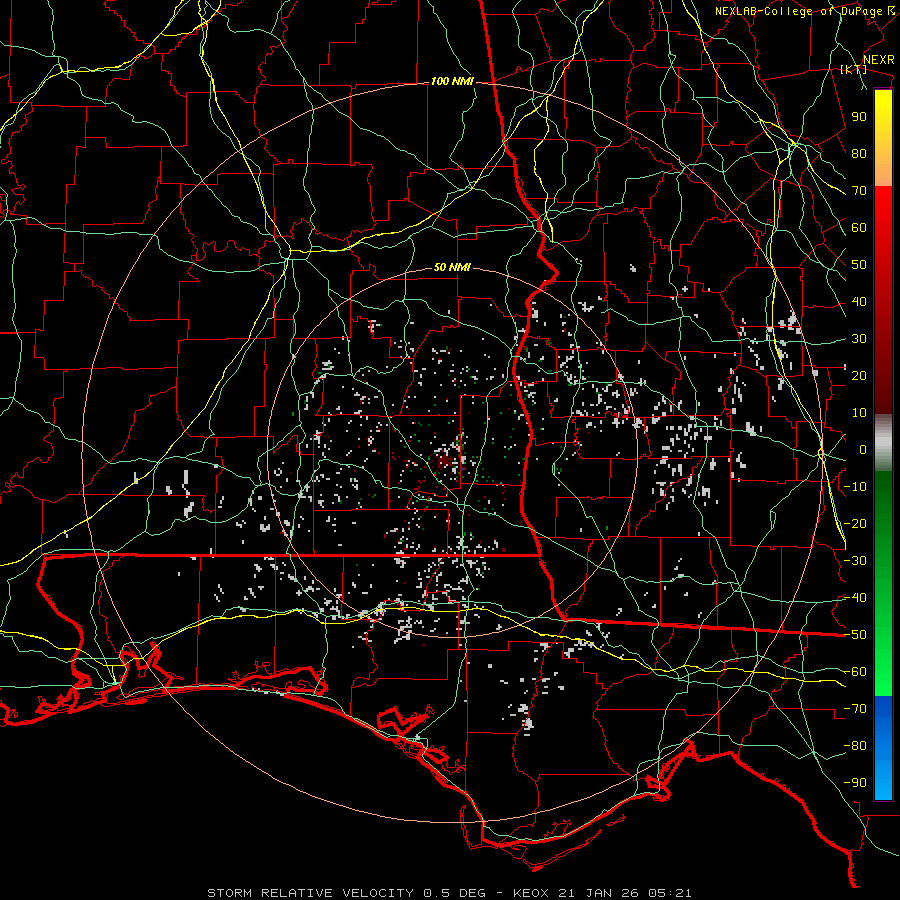The image size is (900, 900).
Task: Click the positive 50 scale label
Action: 859,265
